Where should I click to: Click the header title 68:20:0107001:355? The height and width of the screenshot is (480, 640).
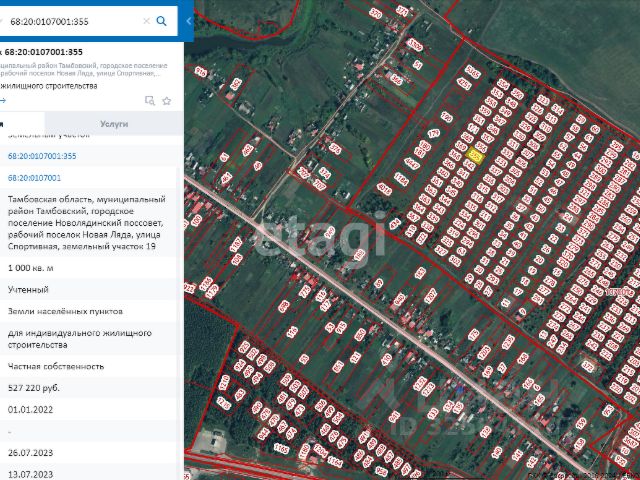43,52
